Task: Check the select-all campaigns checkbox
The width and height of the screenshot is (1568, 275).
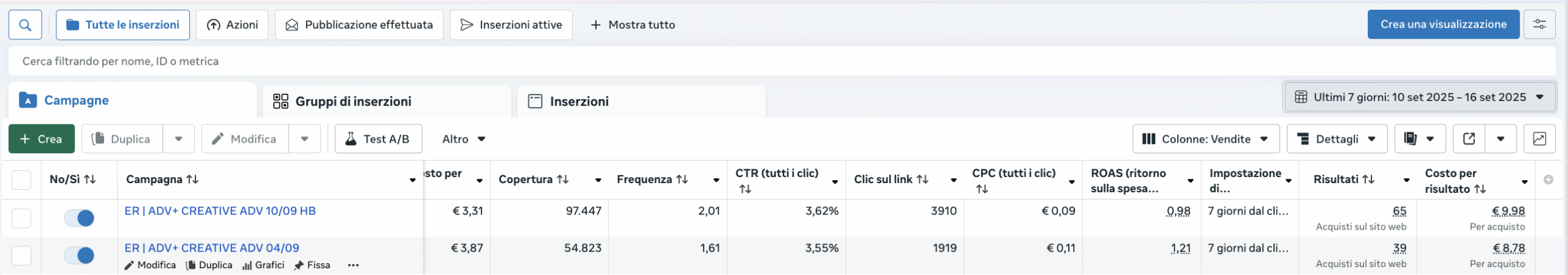Action: (x=21, y=180)
